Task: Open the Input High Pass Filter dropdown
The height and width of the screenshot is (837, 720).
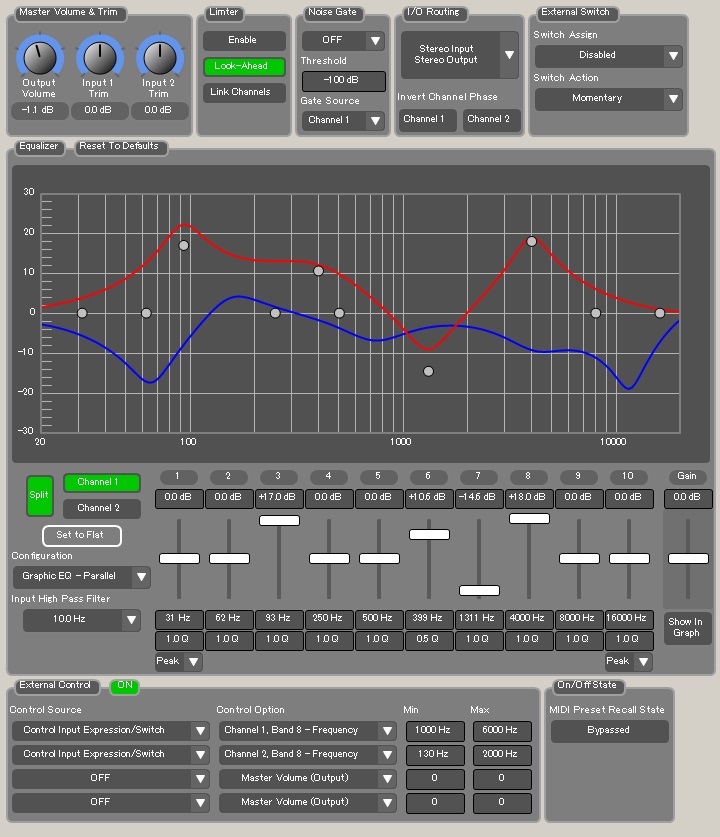Action: (82, 620)
